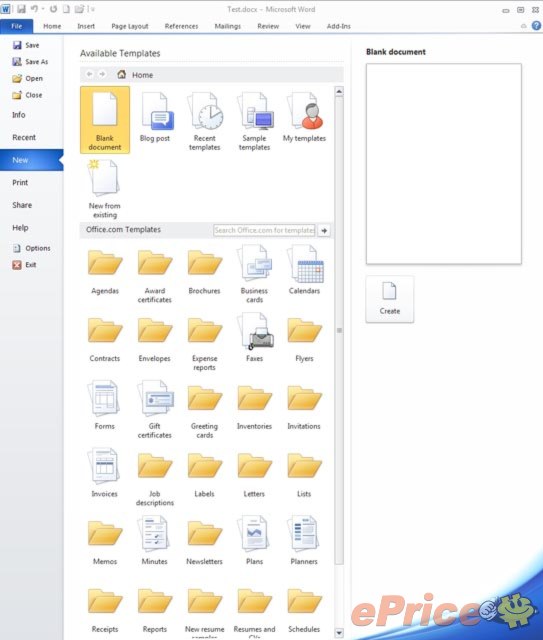The image size is (543, 640).
Task: Open the Plans templates
Action: tap(254, 541)
